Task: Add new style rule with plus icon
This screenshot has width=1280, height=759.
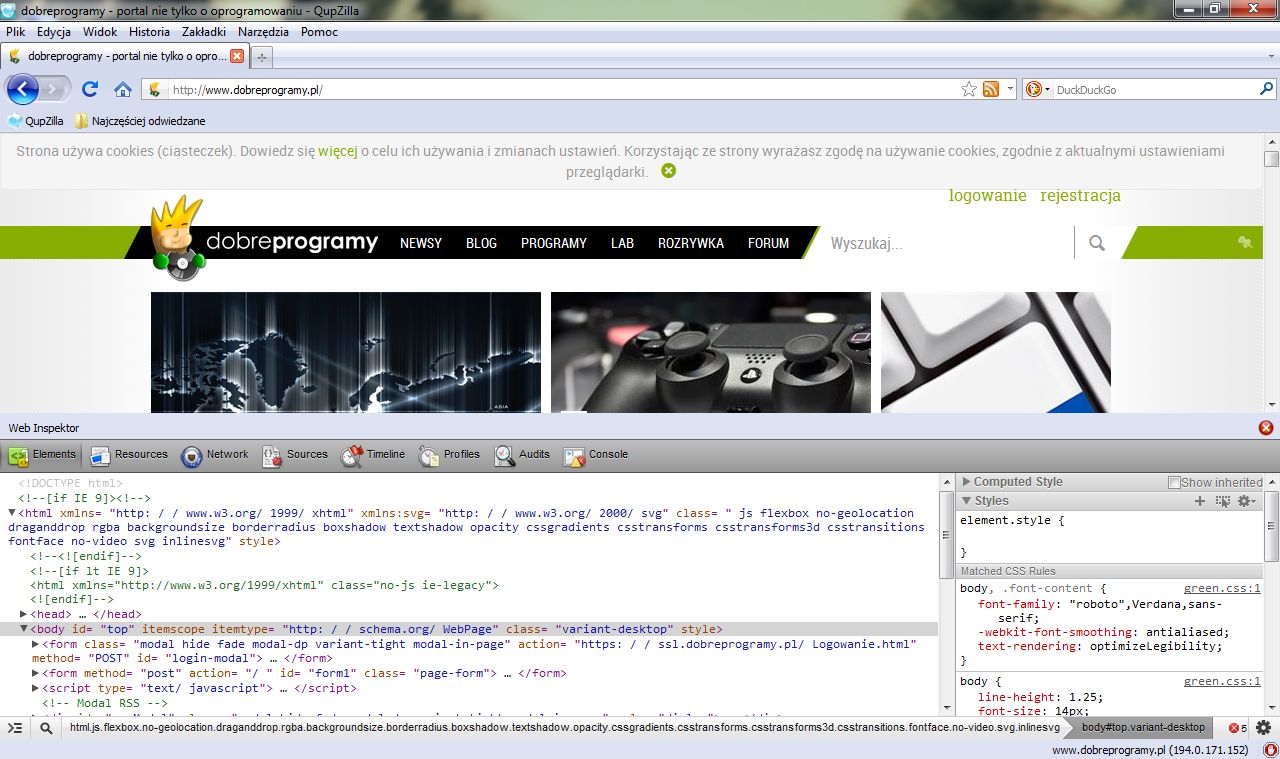Action: (1200, 501)
